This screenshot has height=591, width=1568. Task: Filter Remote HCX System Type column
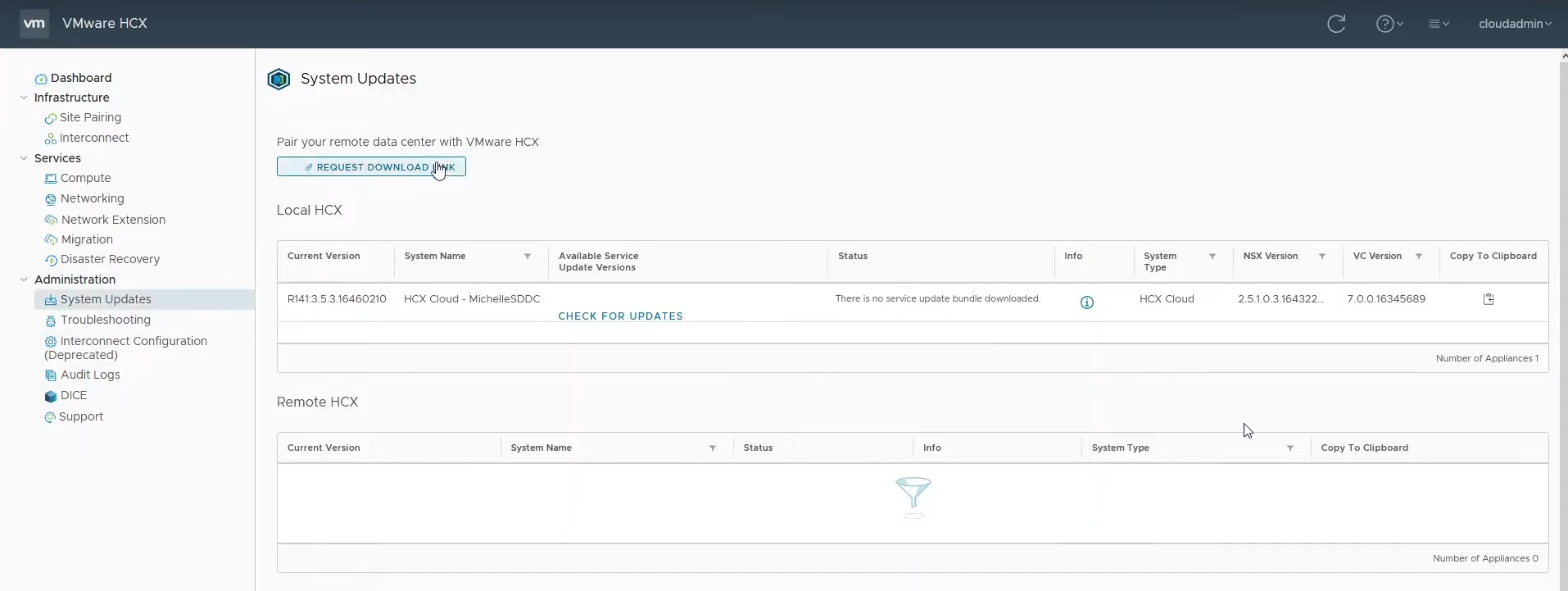click(x=1290, y=448)
